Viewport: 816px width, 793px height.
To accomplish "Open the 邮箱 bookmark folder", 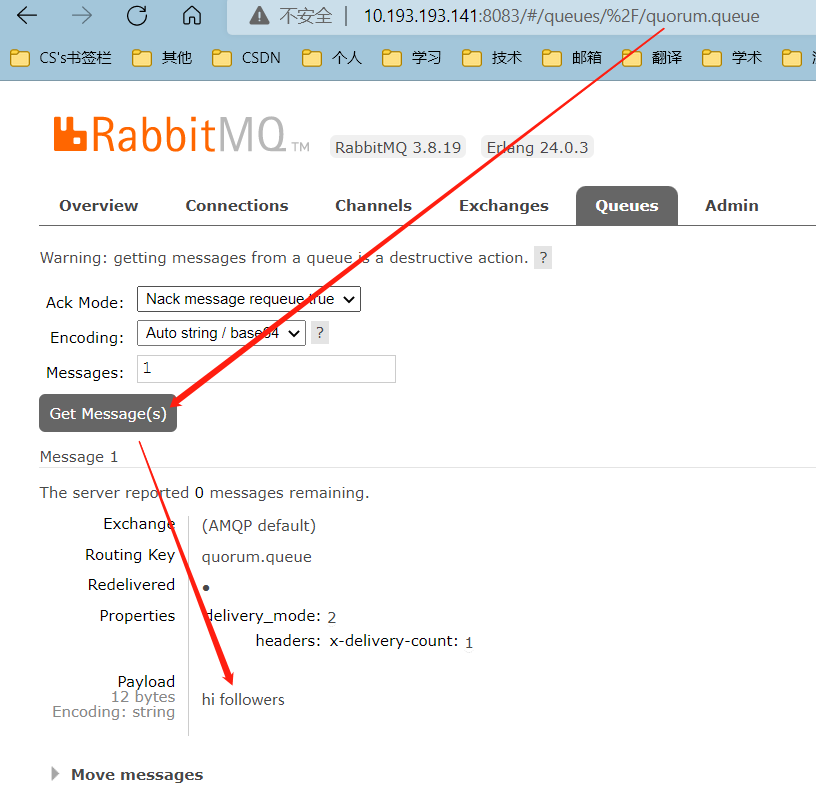I will tap(572, 57).
